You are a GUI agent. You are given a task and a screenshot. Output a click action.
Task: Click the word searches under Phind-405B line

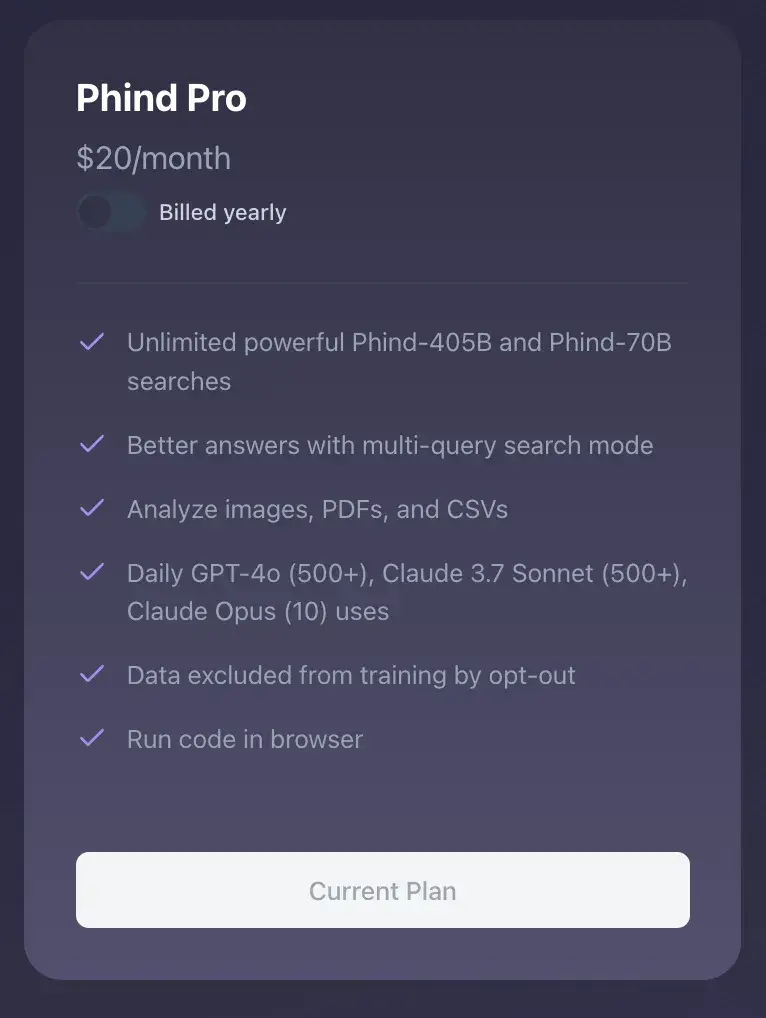pyautogui.click(x=179, y=382)
